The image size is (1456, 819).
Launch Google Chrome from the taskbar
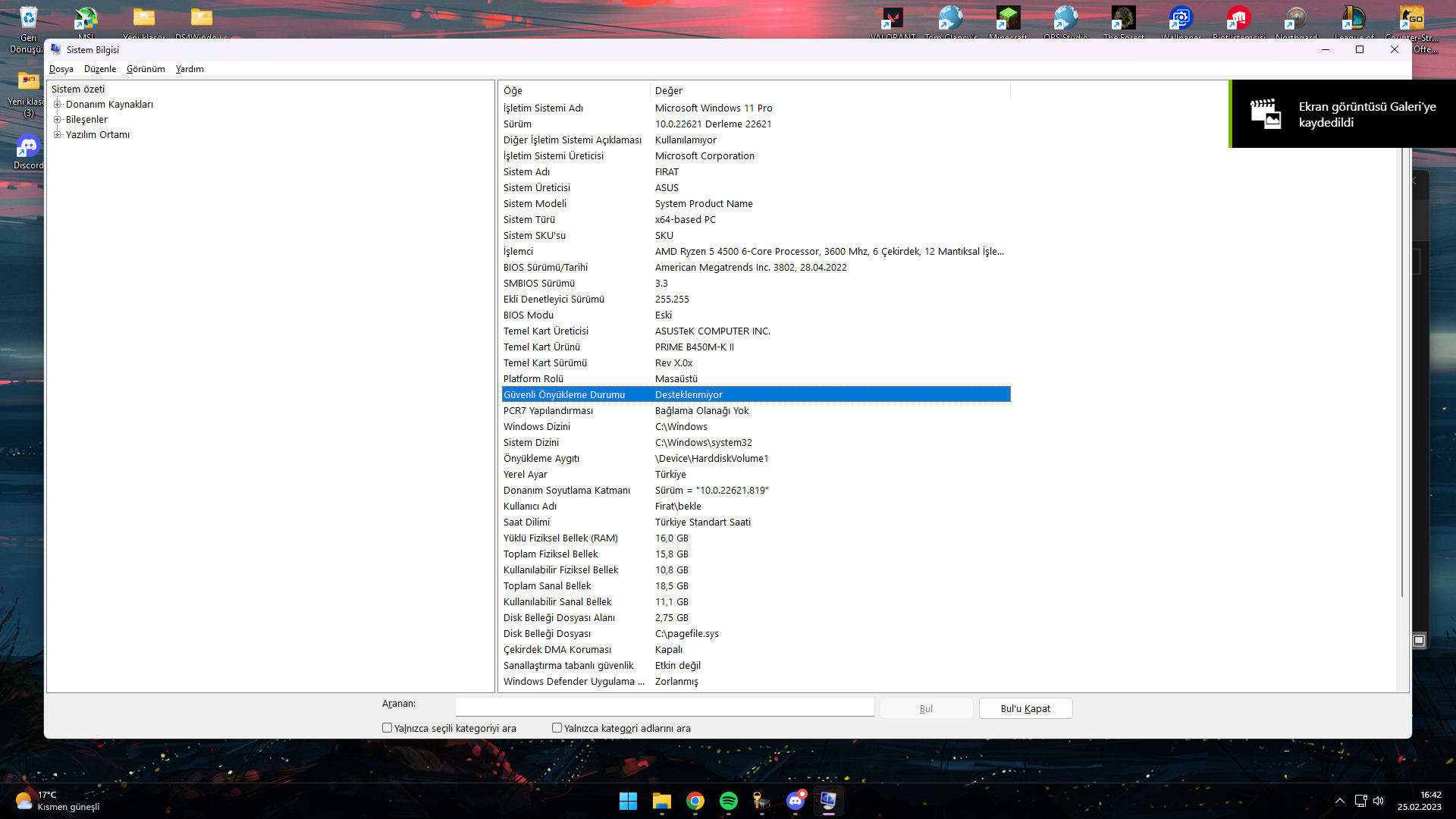pos(695,801)
